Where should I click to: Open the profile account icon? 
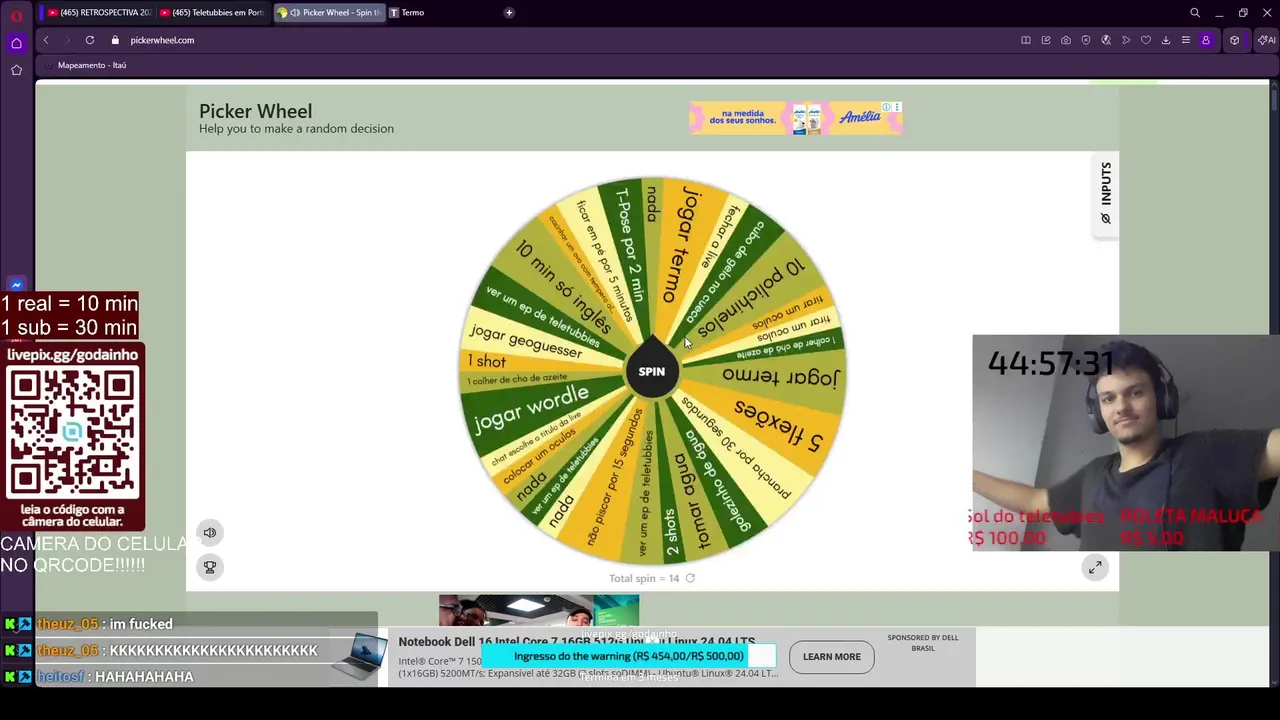(x=1206, y=40)
